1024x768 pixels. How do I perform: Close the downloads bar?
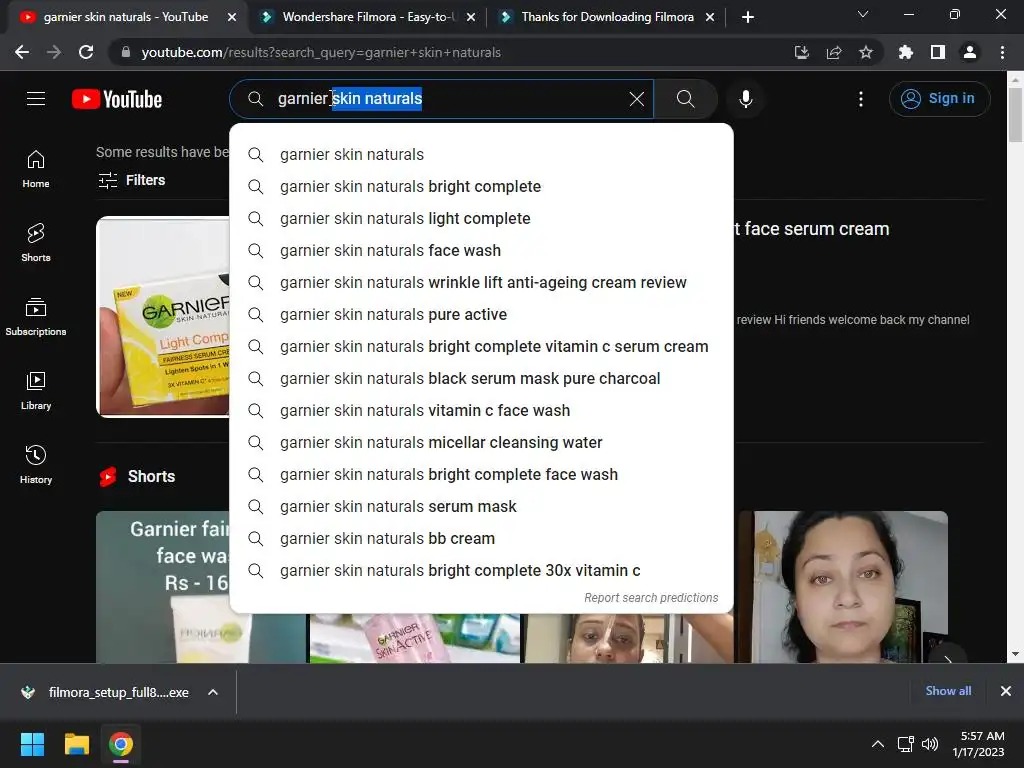point(1006,691)
